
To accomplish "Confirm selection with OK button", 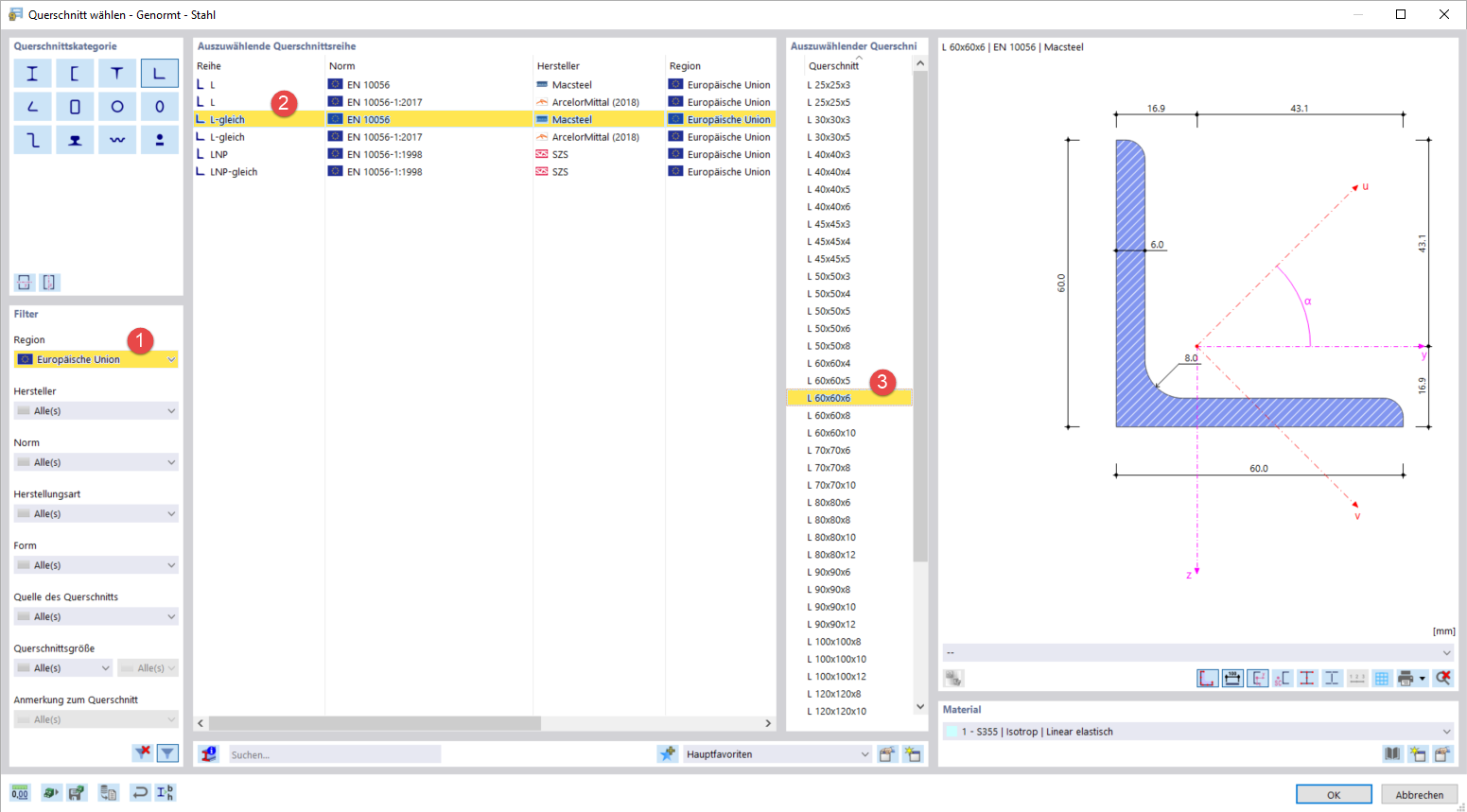I will point(1334,794).
